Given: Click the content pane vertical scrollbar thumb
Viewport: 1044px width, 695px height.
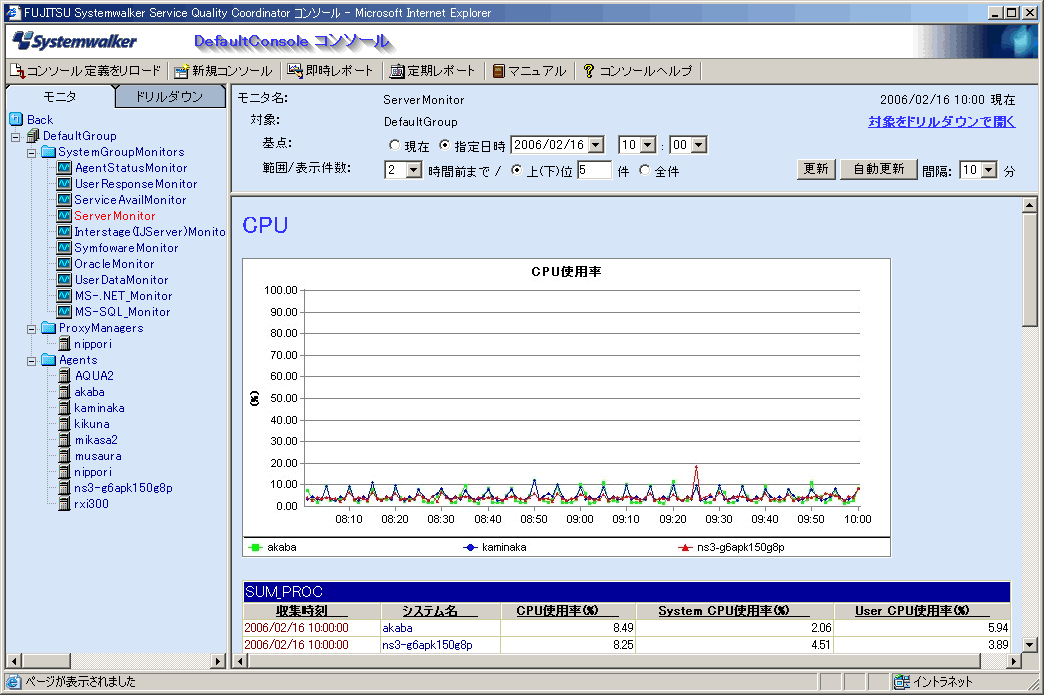Looking at the screenshot, I should pos(1029,269).
